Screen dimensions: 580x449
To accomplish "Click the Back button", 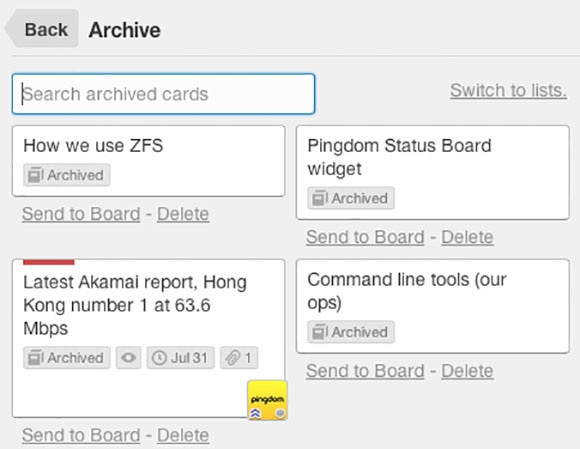I will click(42, 29).
